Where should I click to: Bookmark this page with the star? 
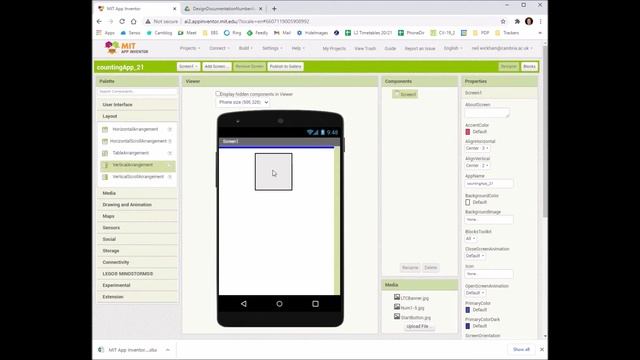(x=503, y=21)
